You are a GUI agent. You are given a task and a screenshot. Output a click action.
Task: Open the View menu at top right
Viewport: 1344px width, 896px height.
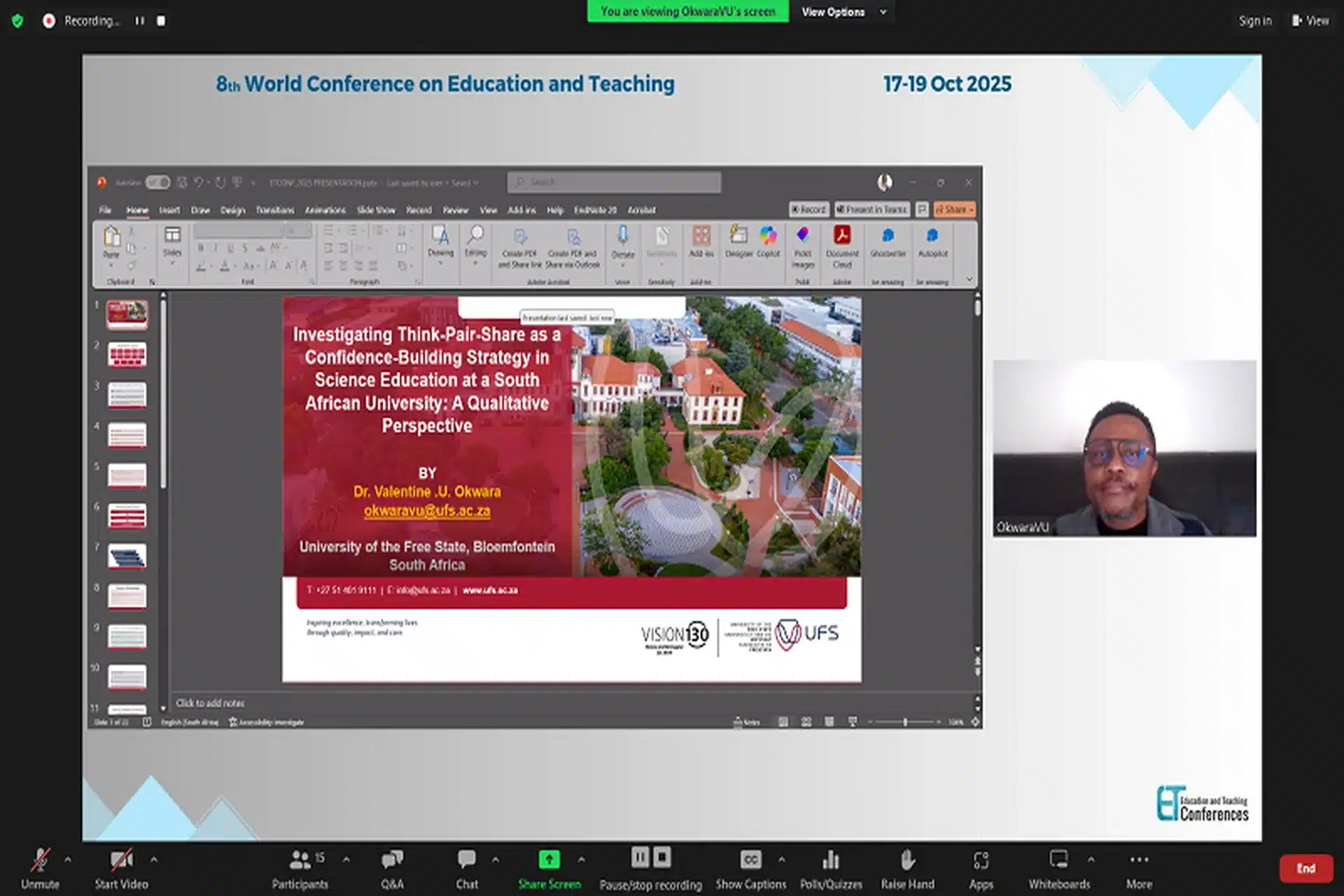[x=1310, y=21]
